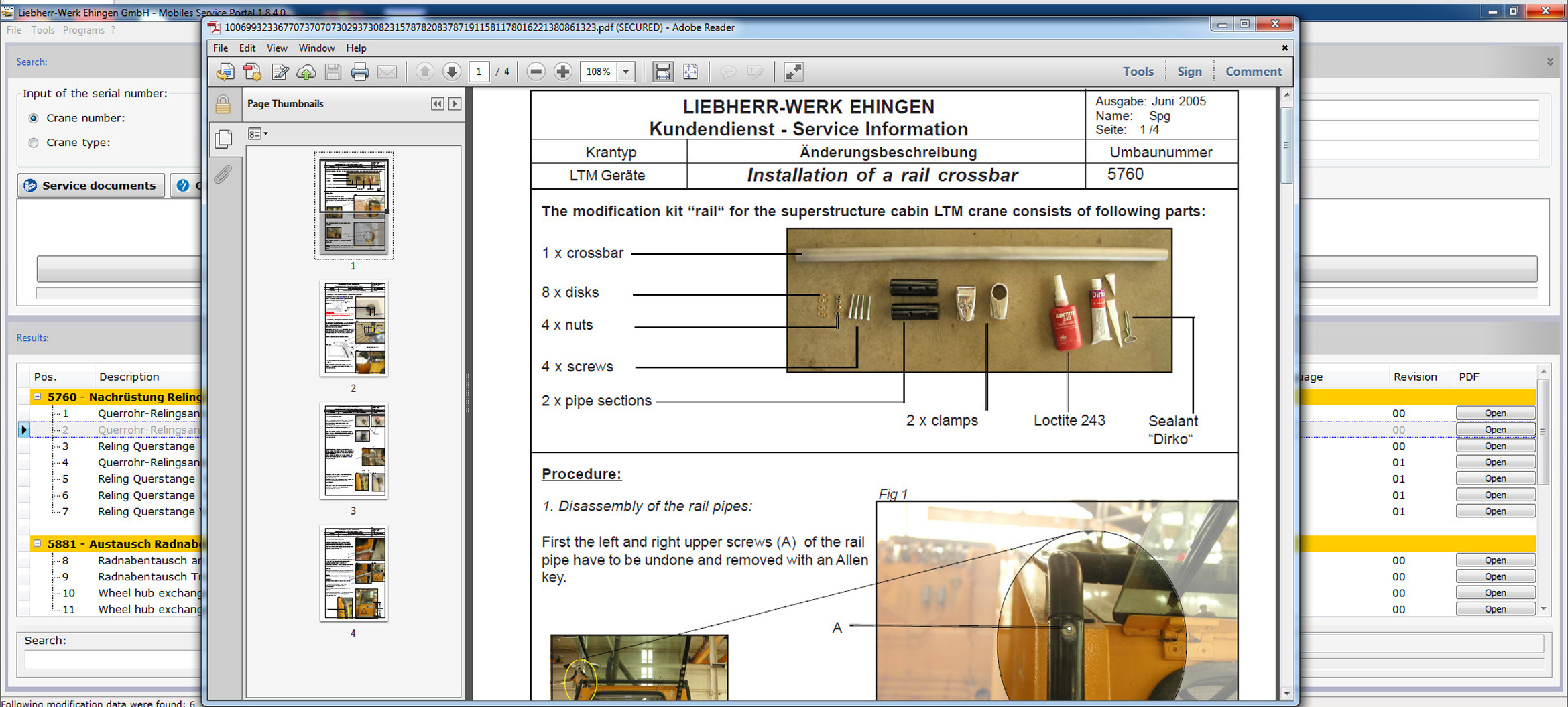Click the zoom in plus button
This screenshot has height=707, width=1568.
click(x=563, y=72)
